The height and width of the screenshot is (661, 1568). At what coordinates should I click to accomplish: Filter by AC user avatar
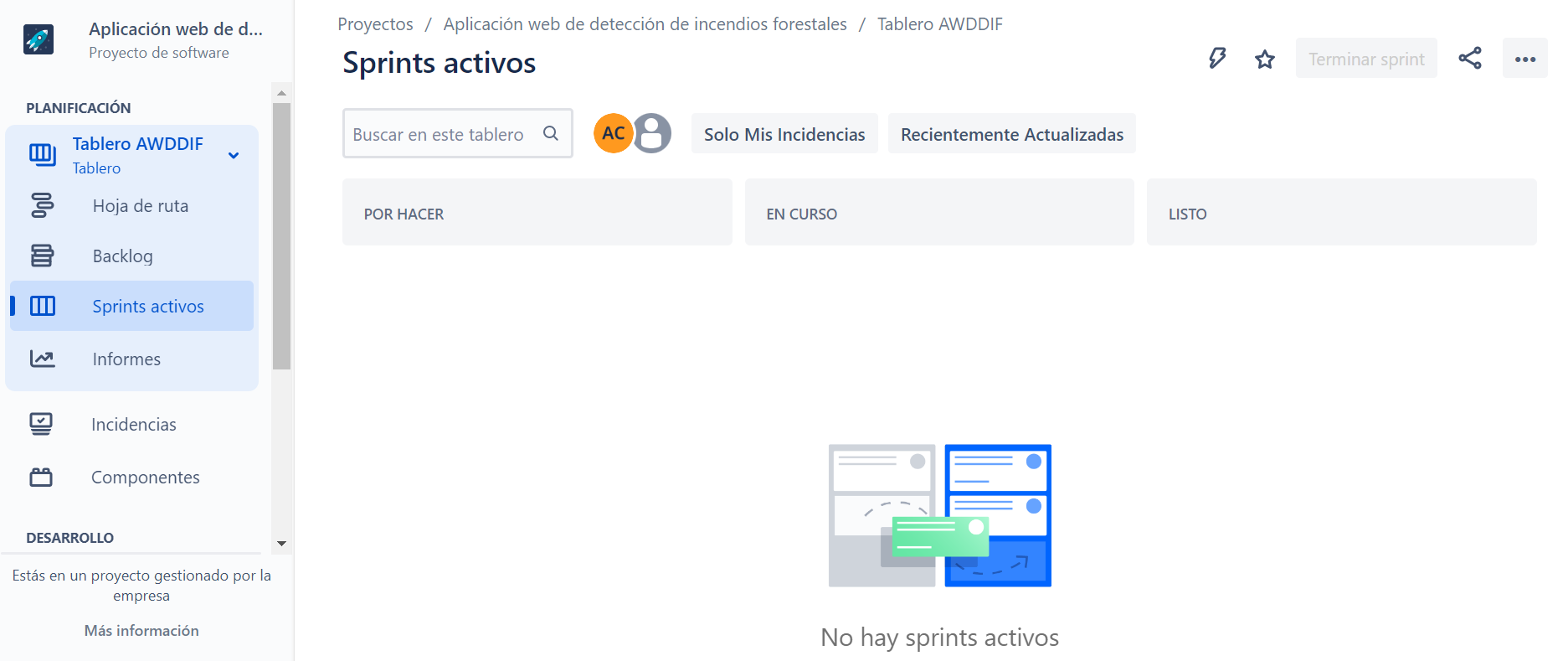tap(614, 133)
